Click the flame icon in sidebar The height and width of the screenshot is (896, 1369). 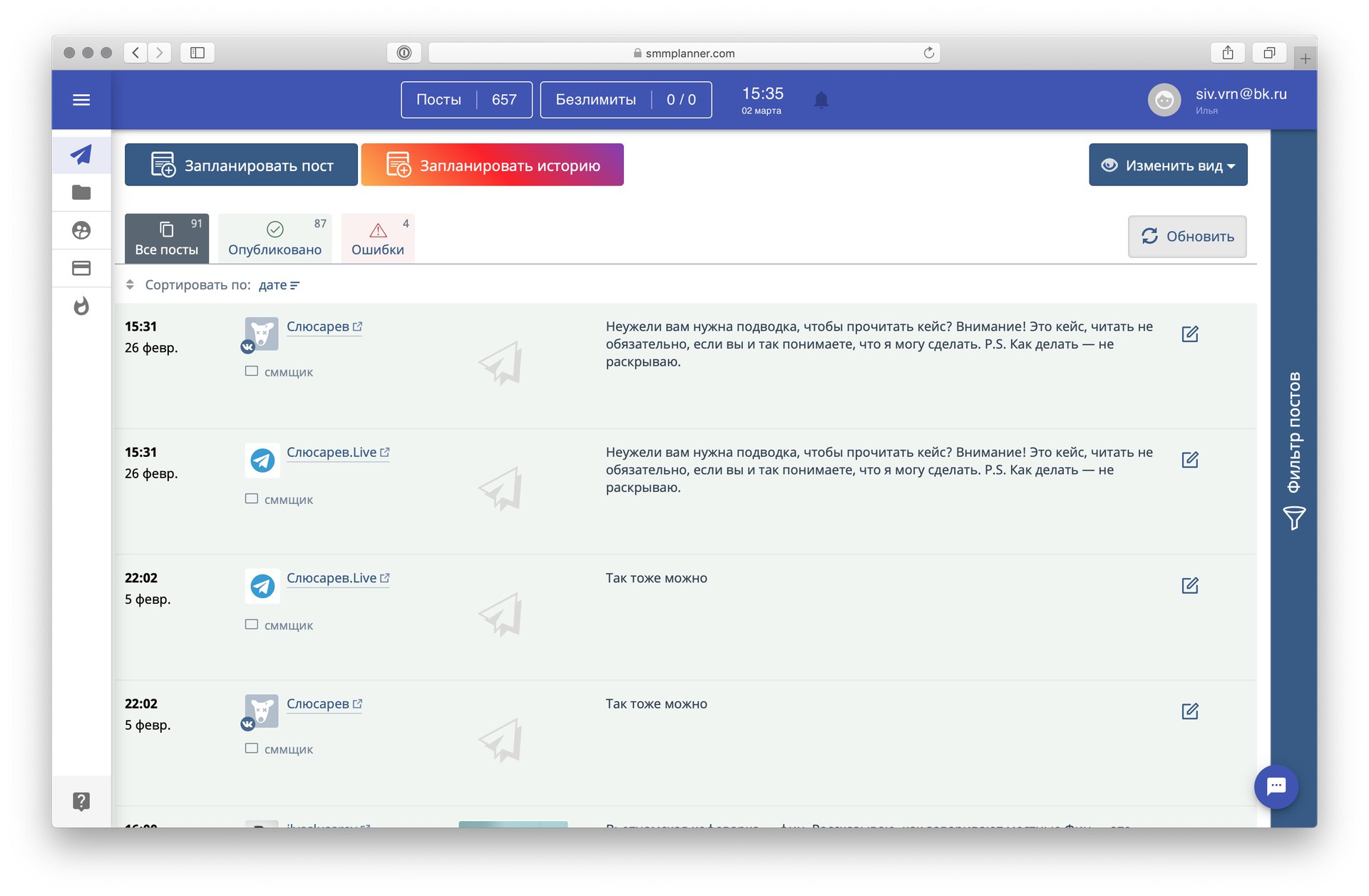pyautogui.click(x=81, y=307)
